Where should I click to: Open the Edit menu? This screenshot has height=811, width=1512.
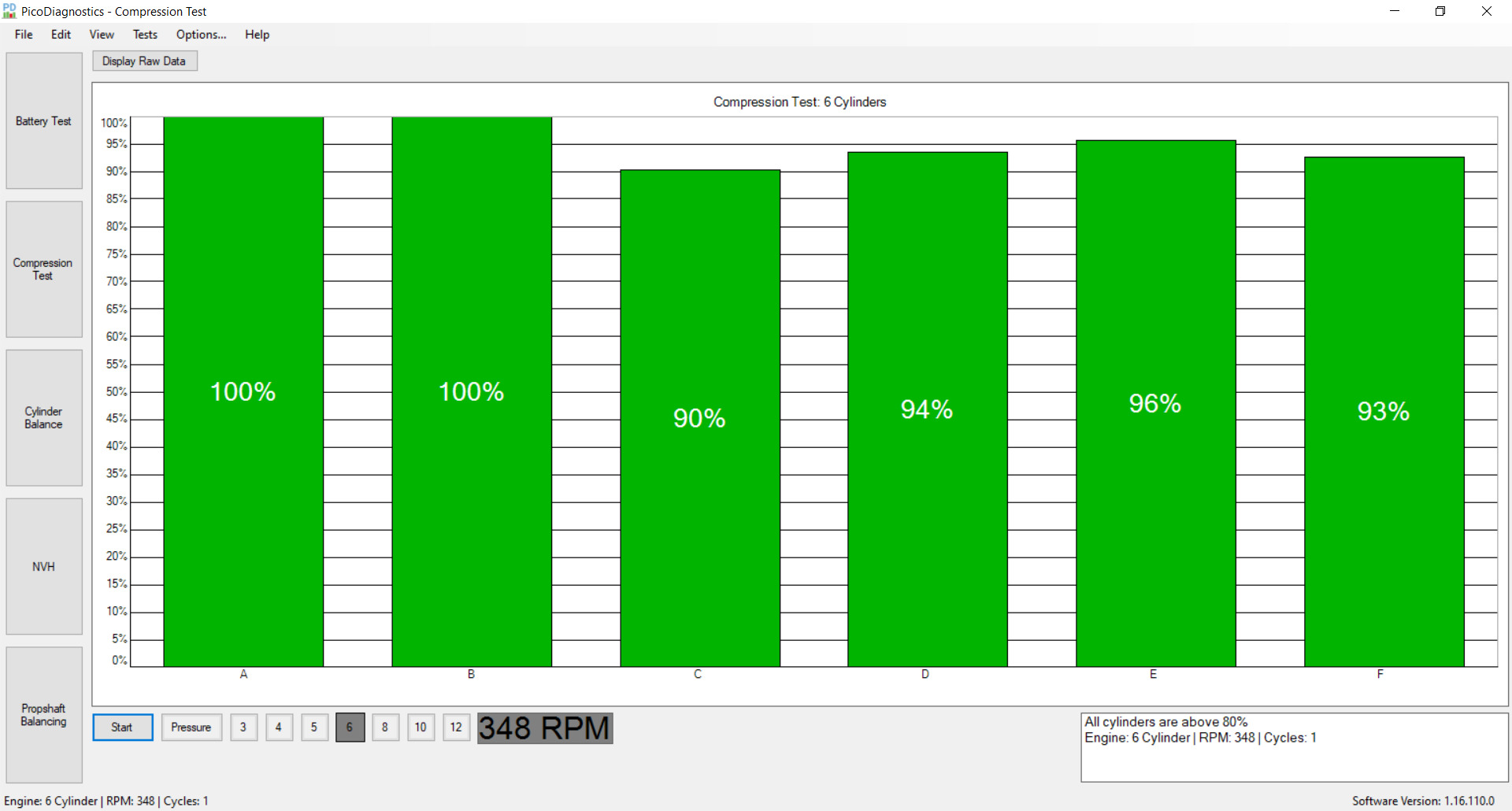(x=61, y=35)
